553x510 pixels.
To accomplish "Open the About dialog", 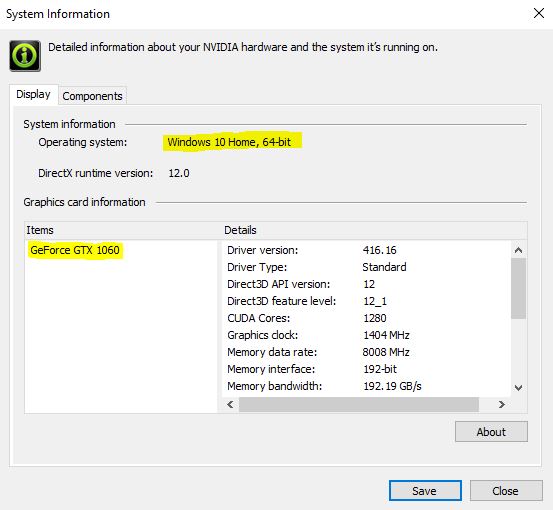I will coord(491,431).
